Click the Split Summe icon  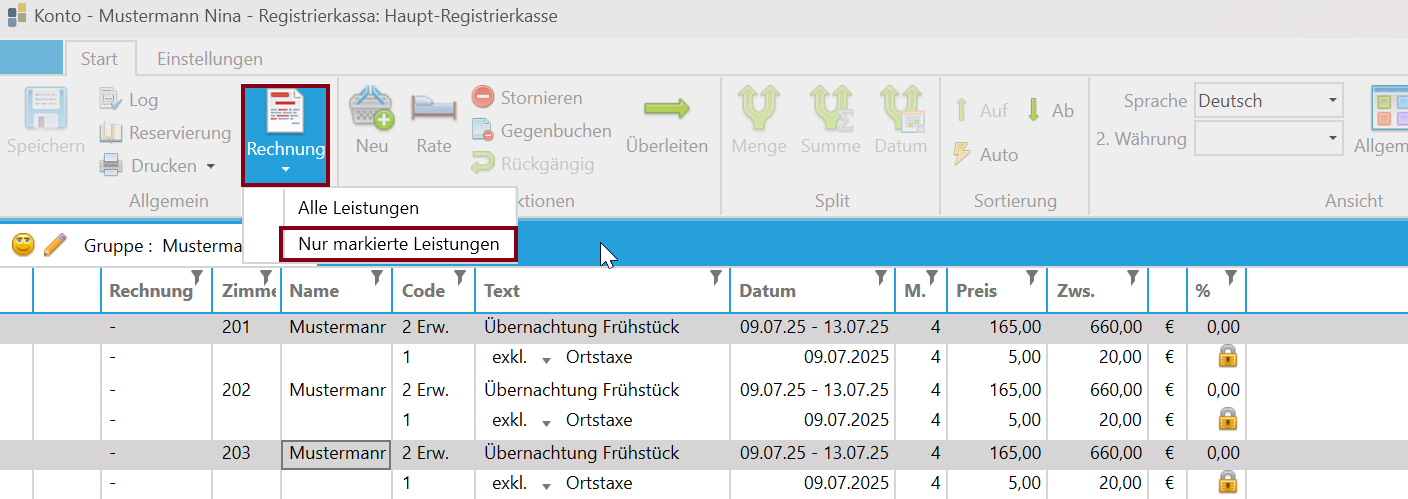click(x=831, y=108)
